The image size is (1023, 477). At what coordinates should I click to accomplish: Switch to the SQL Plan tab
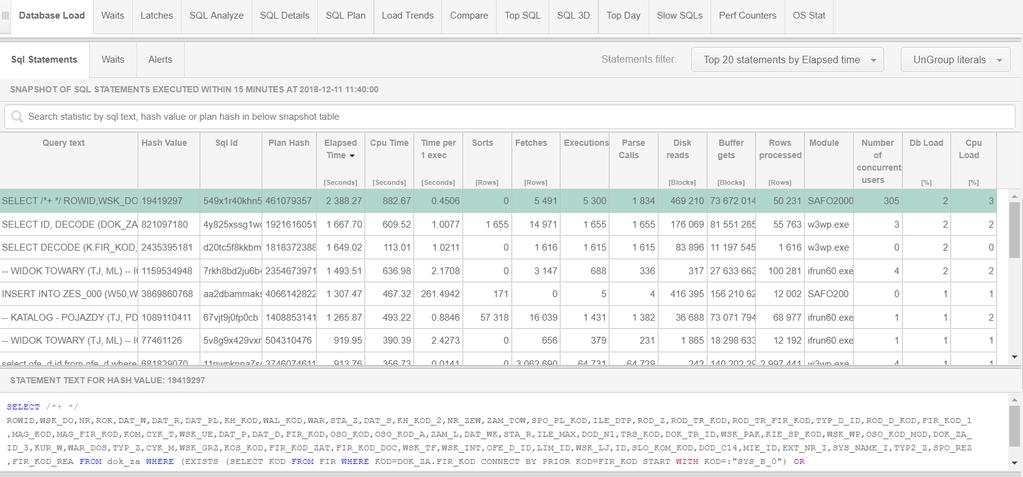coord(346,16)
